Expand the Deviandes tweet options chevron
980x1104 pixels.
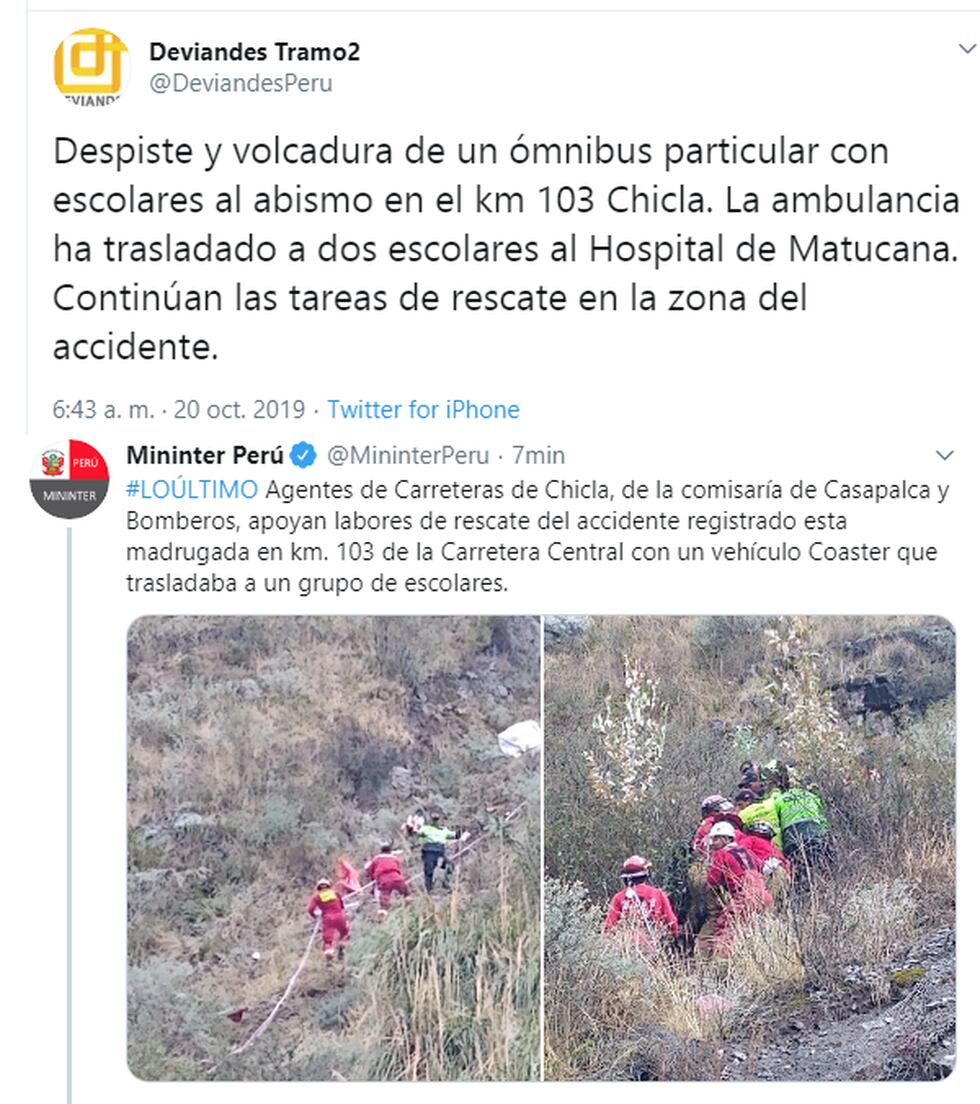click(968, 49)
